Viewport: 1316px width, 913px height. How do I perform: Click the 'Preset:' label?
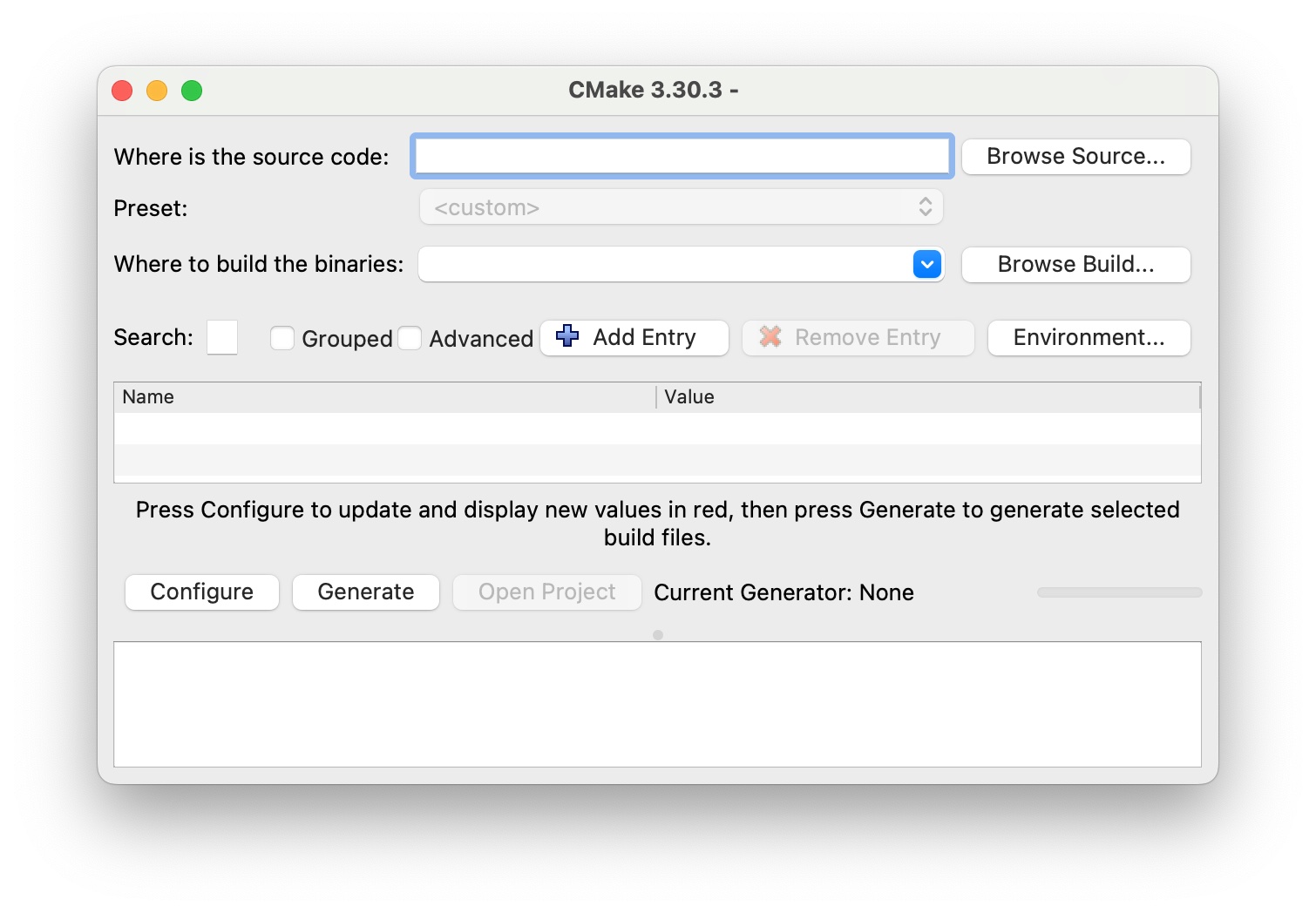click(151, 208)
